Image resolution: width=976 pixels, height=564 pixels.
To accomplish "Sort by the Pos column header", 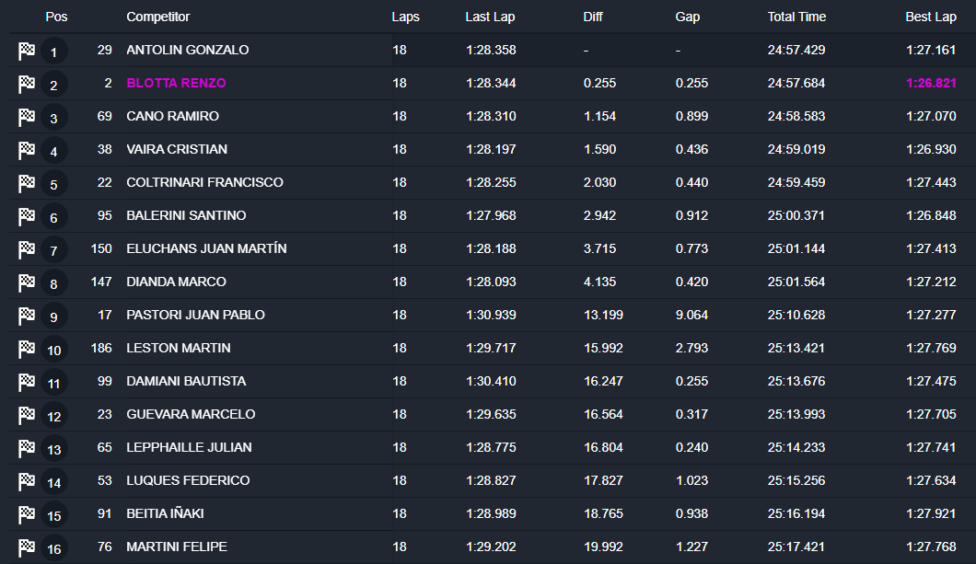I will [56, 17].
